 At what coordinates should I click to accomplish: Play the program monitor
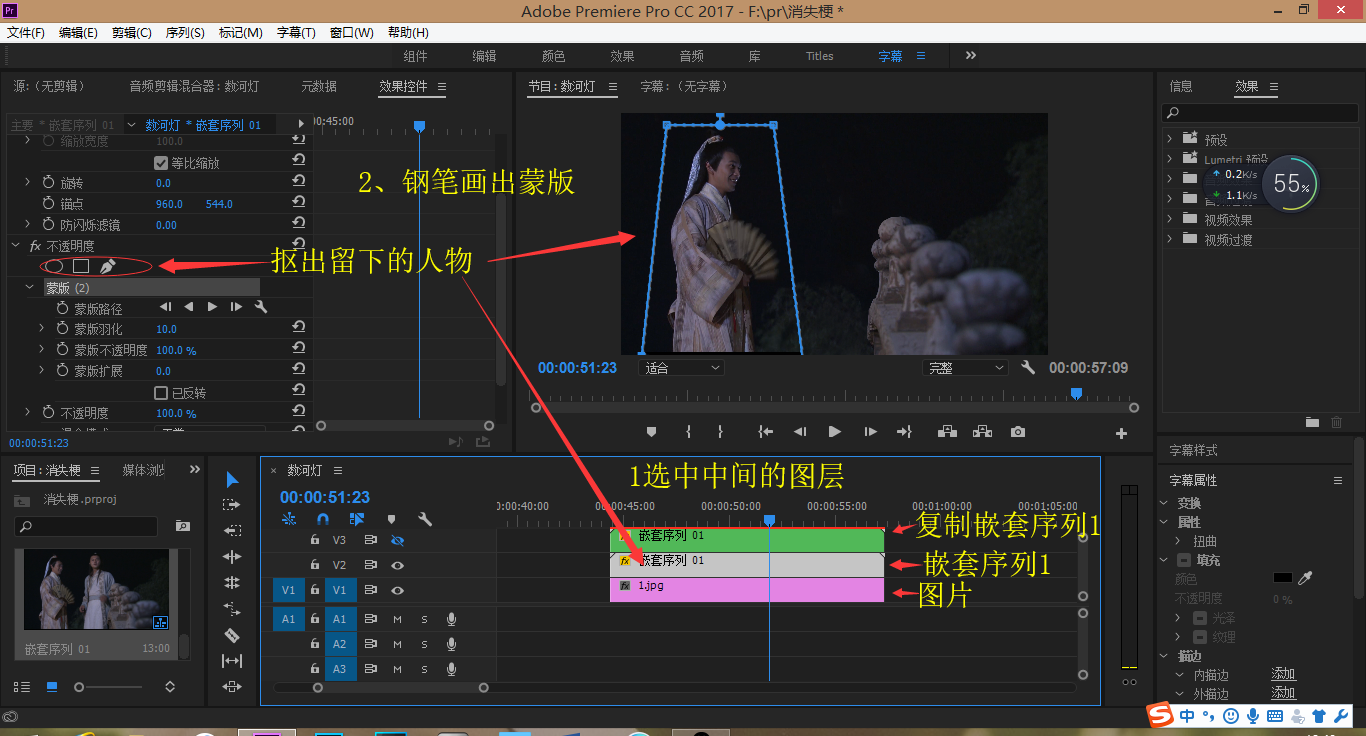pos(835,432)
